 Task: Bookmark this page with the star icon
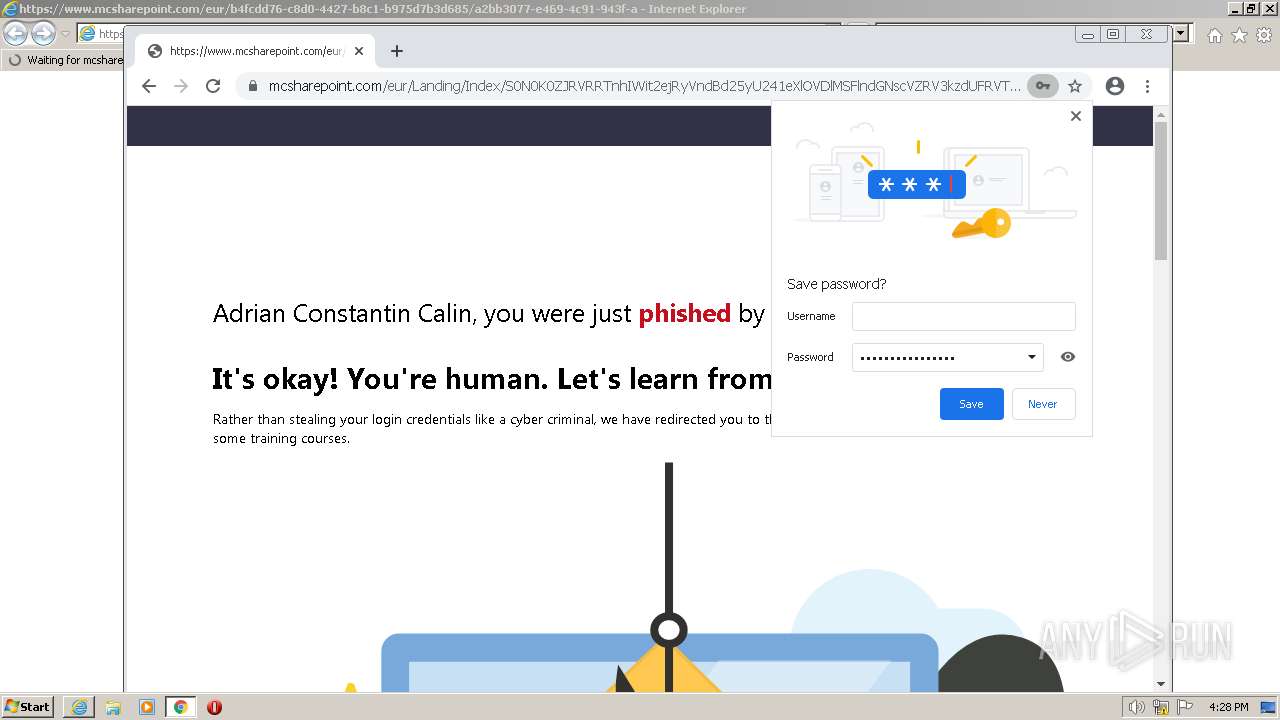click(x=1075, y=86)
